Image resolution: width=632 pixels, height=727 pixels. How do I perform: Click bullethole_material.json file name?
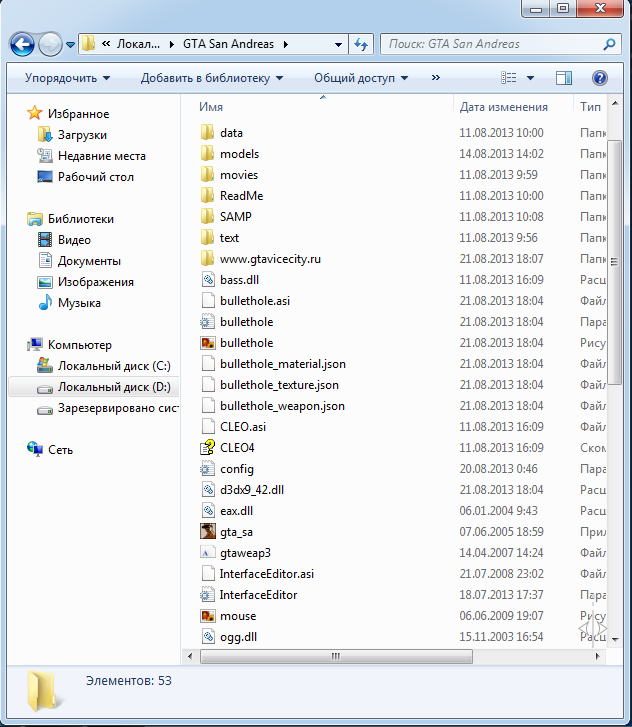[283, 364]
